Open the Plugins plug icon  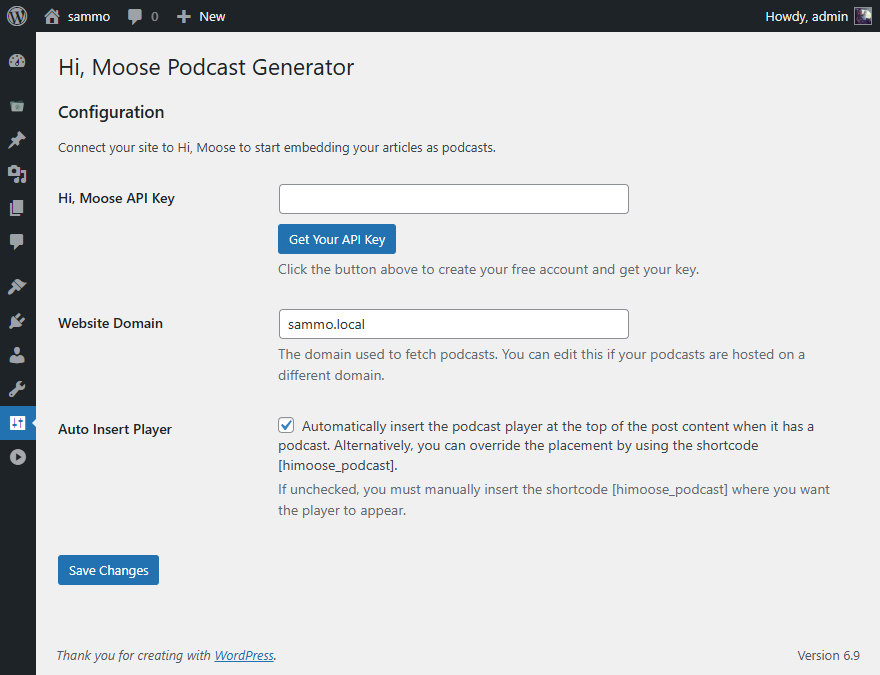coord(17,320)
